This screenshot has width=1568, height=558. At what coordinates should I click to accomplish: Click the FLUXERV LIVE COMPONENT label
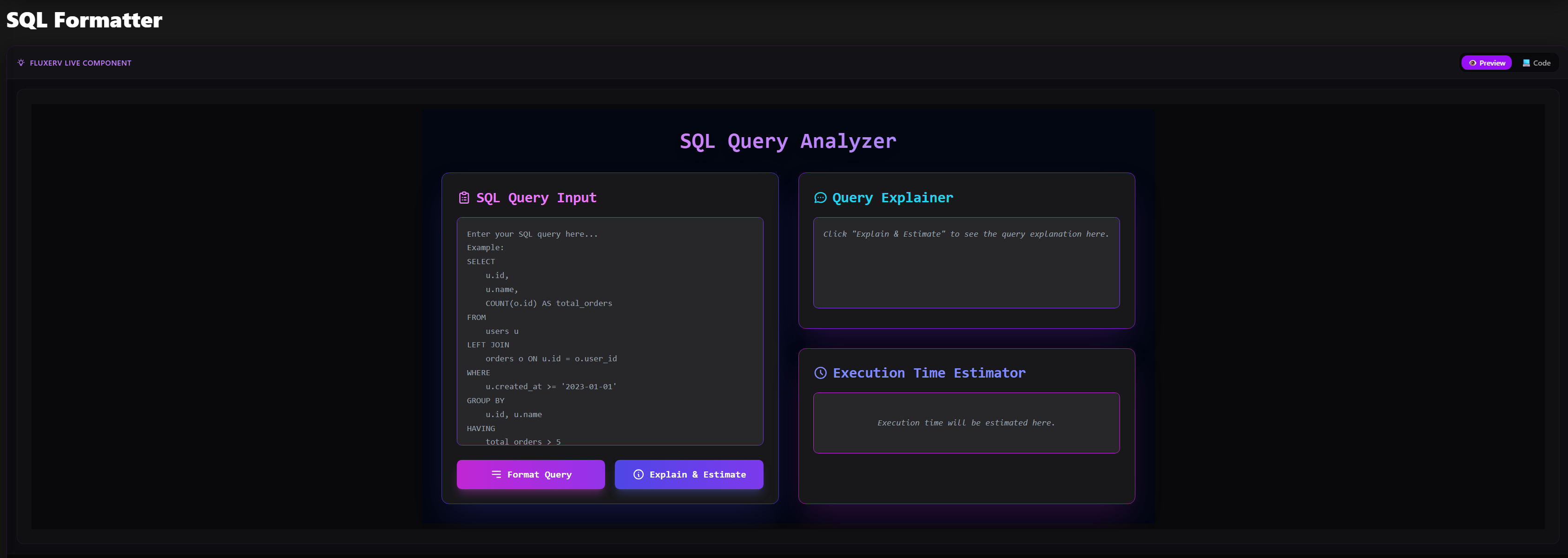(80, 63)
